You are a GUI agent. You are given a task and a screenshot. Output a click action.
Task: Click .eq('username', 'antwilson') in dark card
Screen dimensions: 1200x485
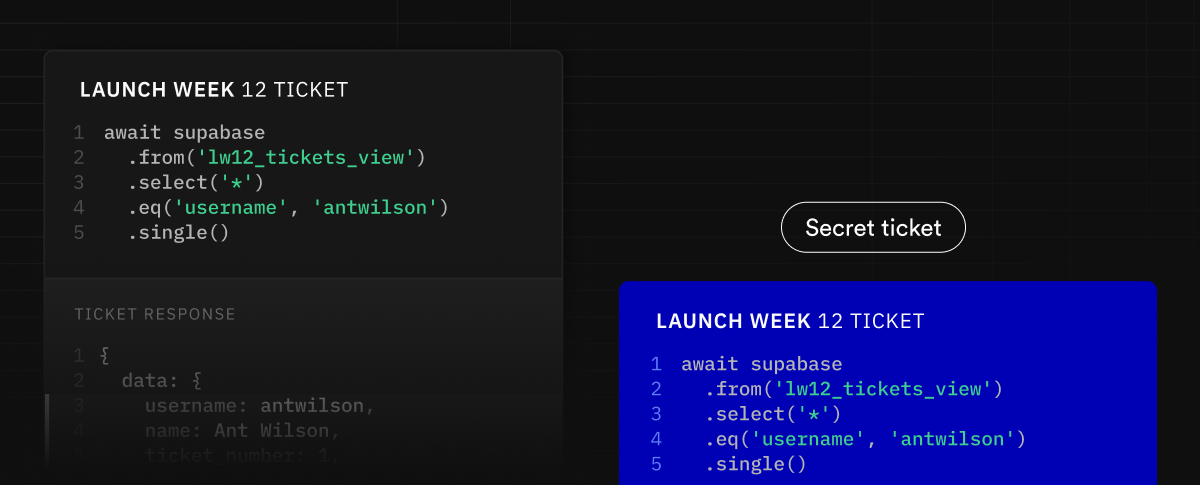(x=288, y=208)
